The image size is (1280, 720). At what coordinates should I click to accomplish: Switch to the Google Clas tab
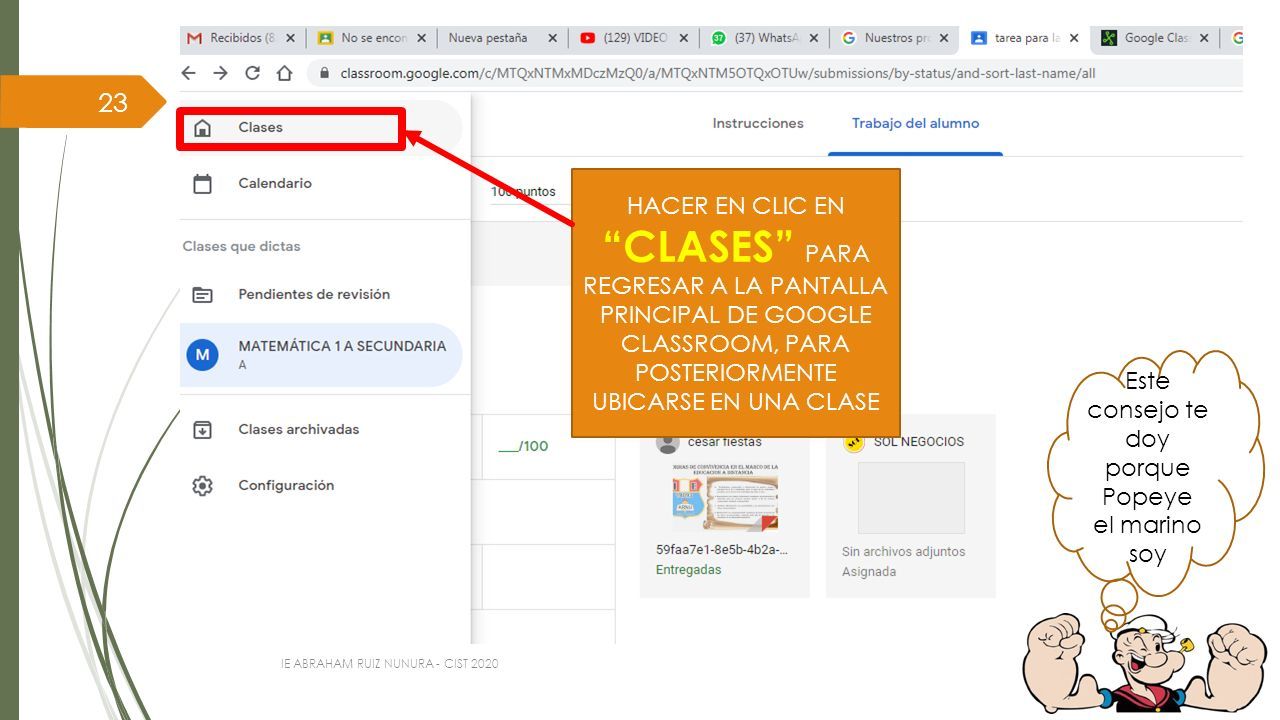coord(1154,38)
